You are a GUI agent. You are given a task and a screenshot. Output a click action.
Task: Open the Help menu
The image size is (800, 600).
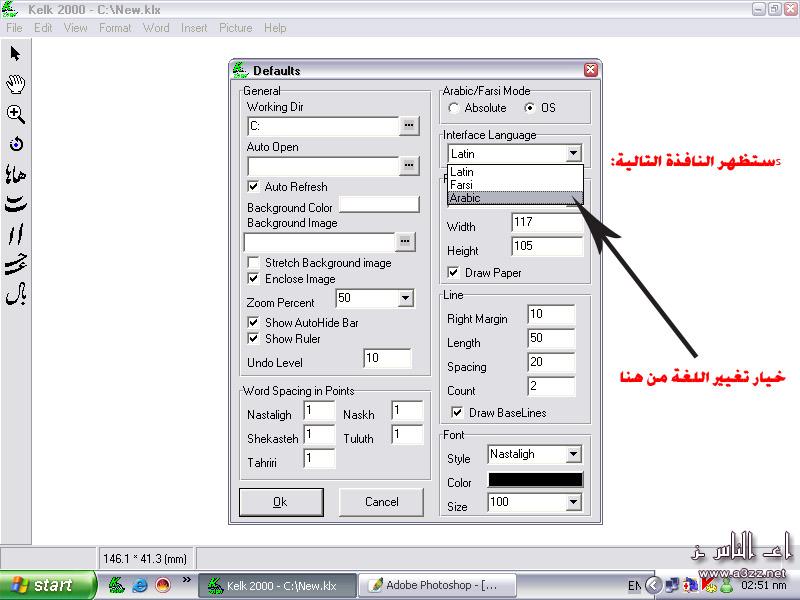point(275,28)
